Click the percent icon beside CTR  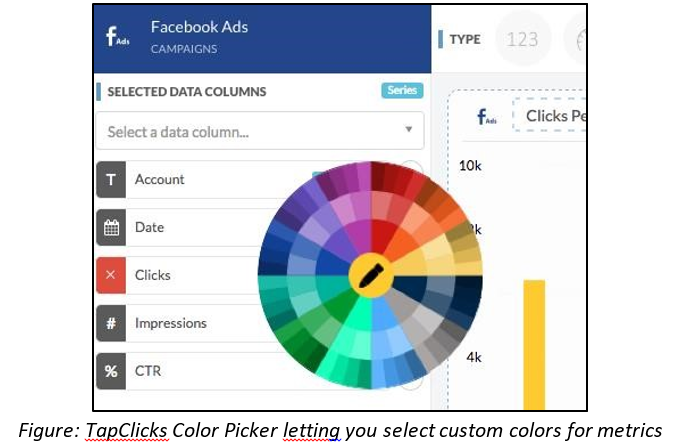tap(111, 371)
